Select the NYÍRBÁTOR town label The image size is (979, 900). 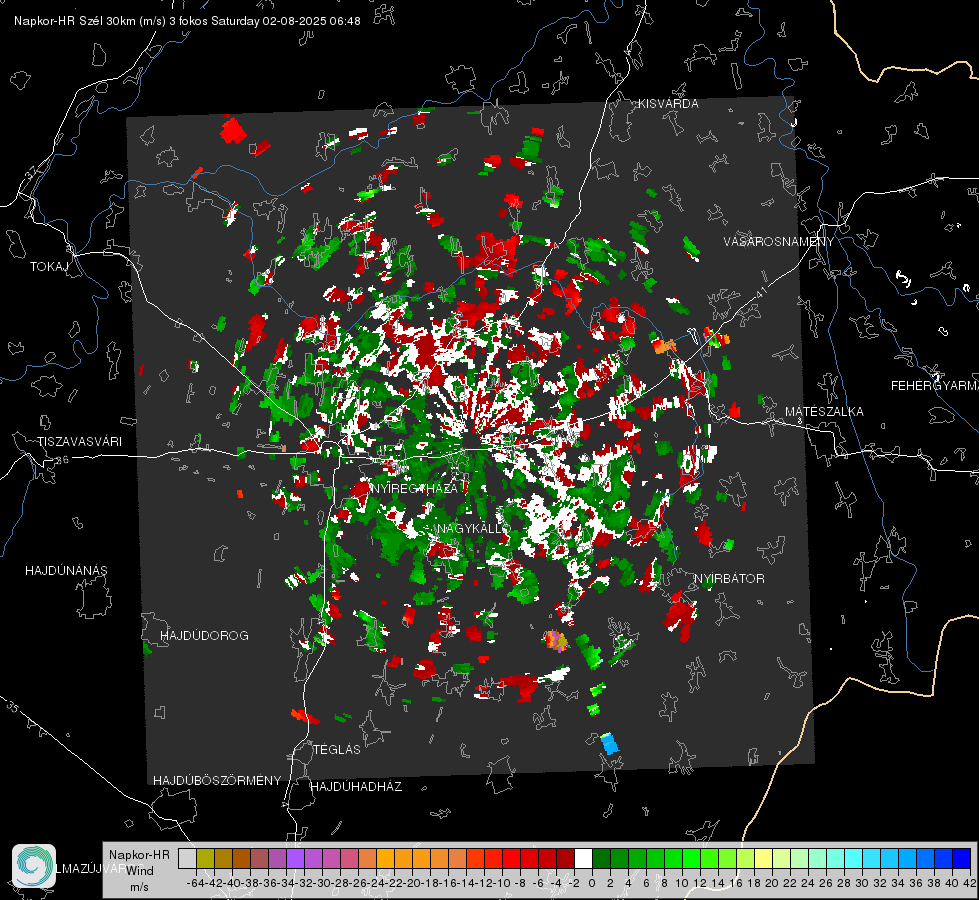pos(729,579)
